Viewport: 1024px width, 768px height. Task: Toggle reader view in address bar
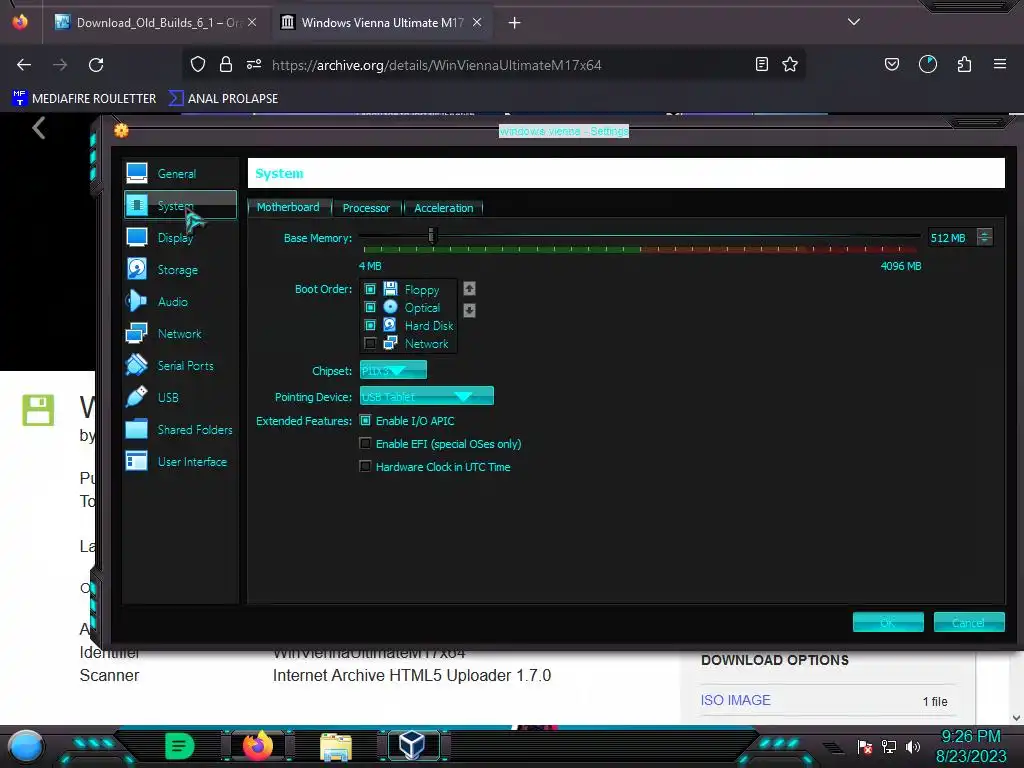coord(761,64)
